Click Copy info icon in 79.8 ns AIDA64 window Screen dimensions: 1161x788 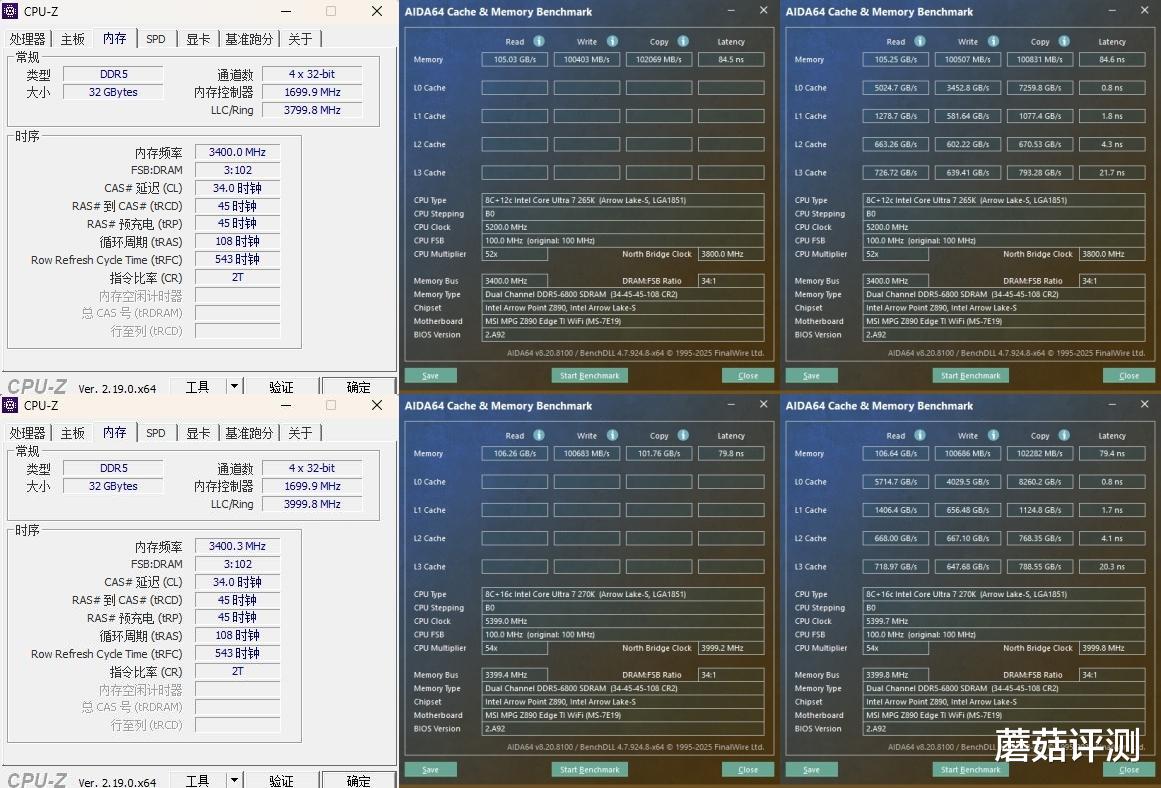pos(683,435)
